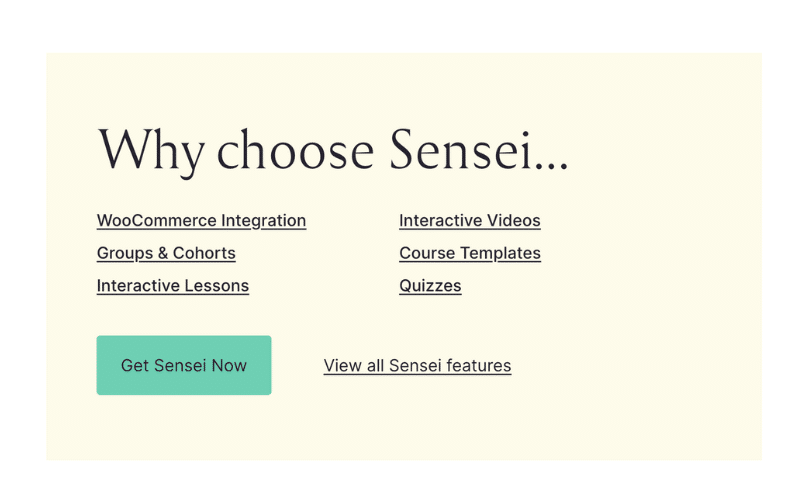Click the 'Why choose Sensei...' heading
Screen dimensions: 800x500
point(333,150)
